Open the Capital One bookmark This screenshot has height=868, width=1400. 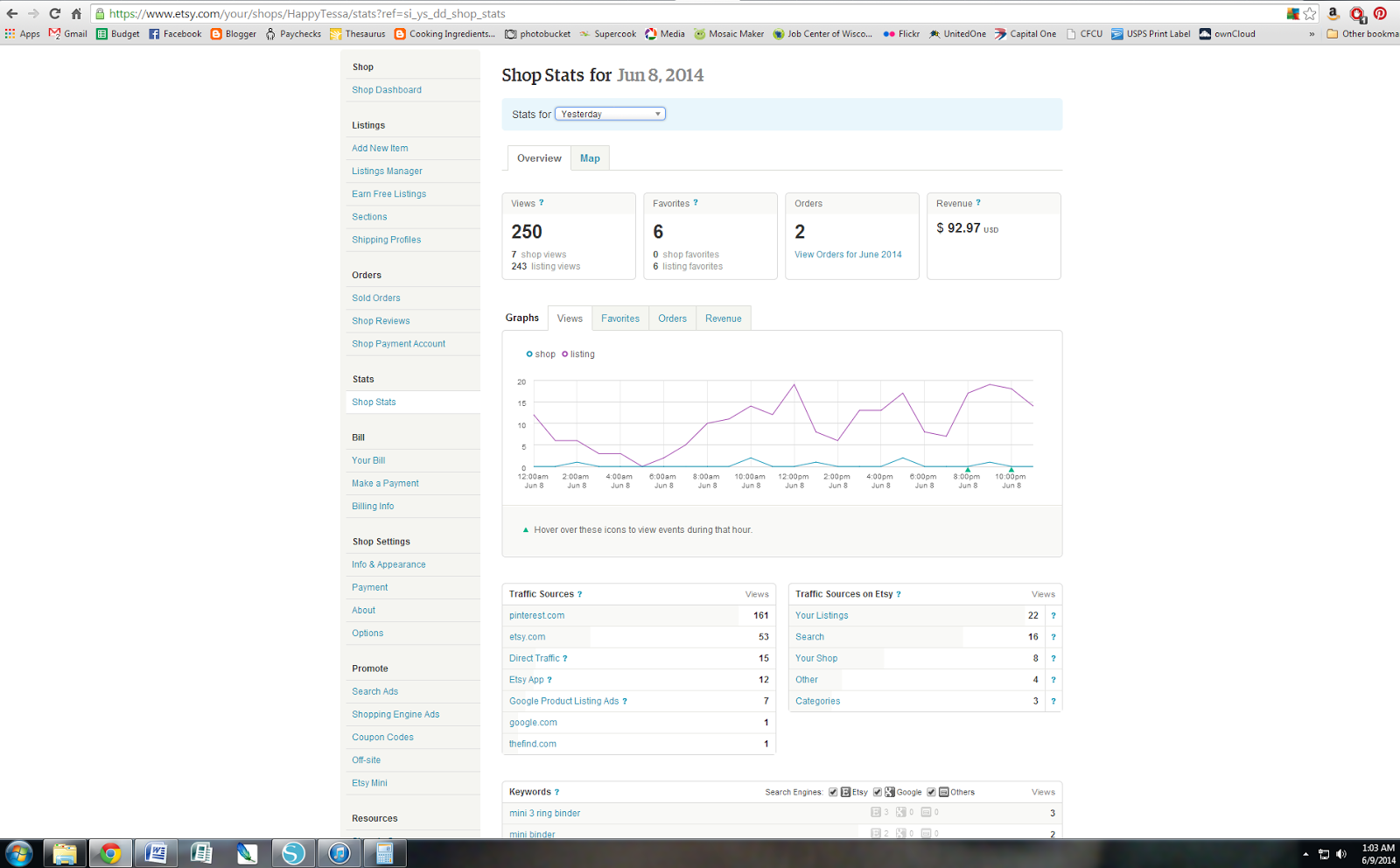click(x=1025, y=34)
